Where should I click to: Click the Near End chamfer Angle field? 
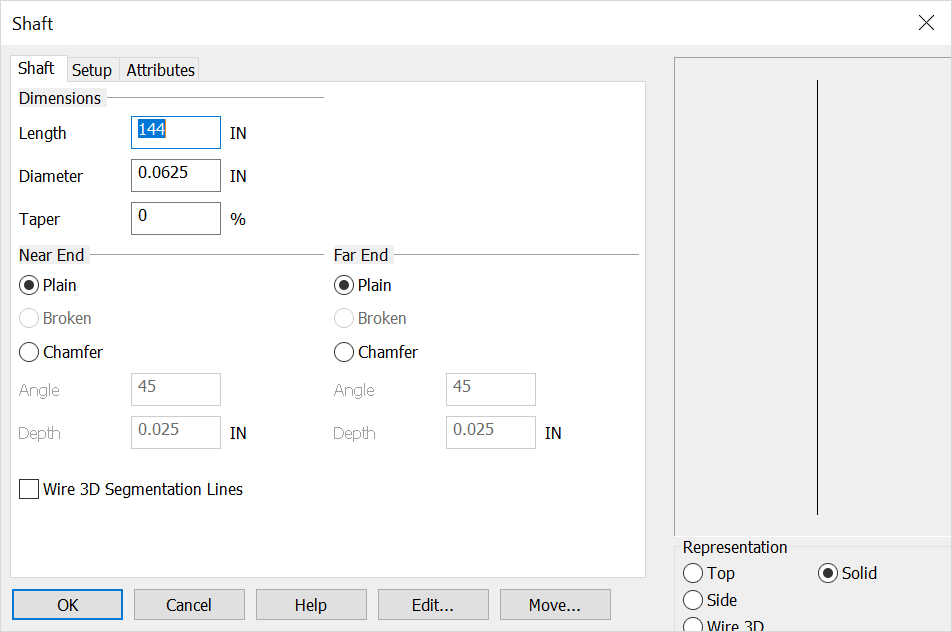[175, 389]
